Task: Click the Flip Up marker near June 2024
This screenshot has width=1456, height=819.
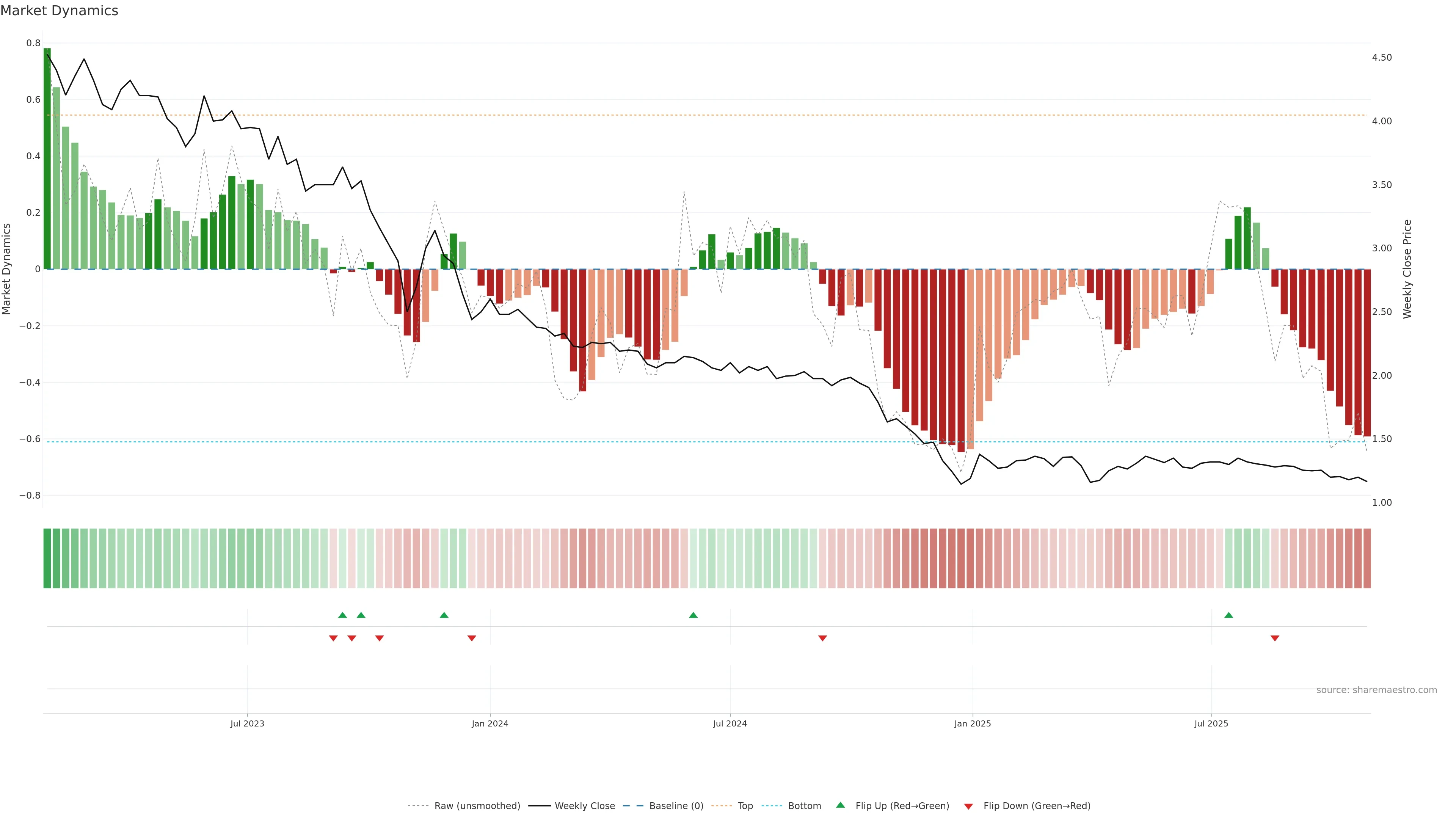Action: coord(693,615)
